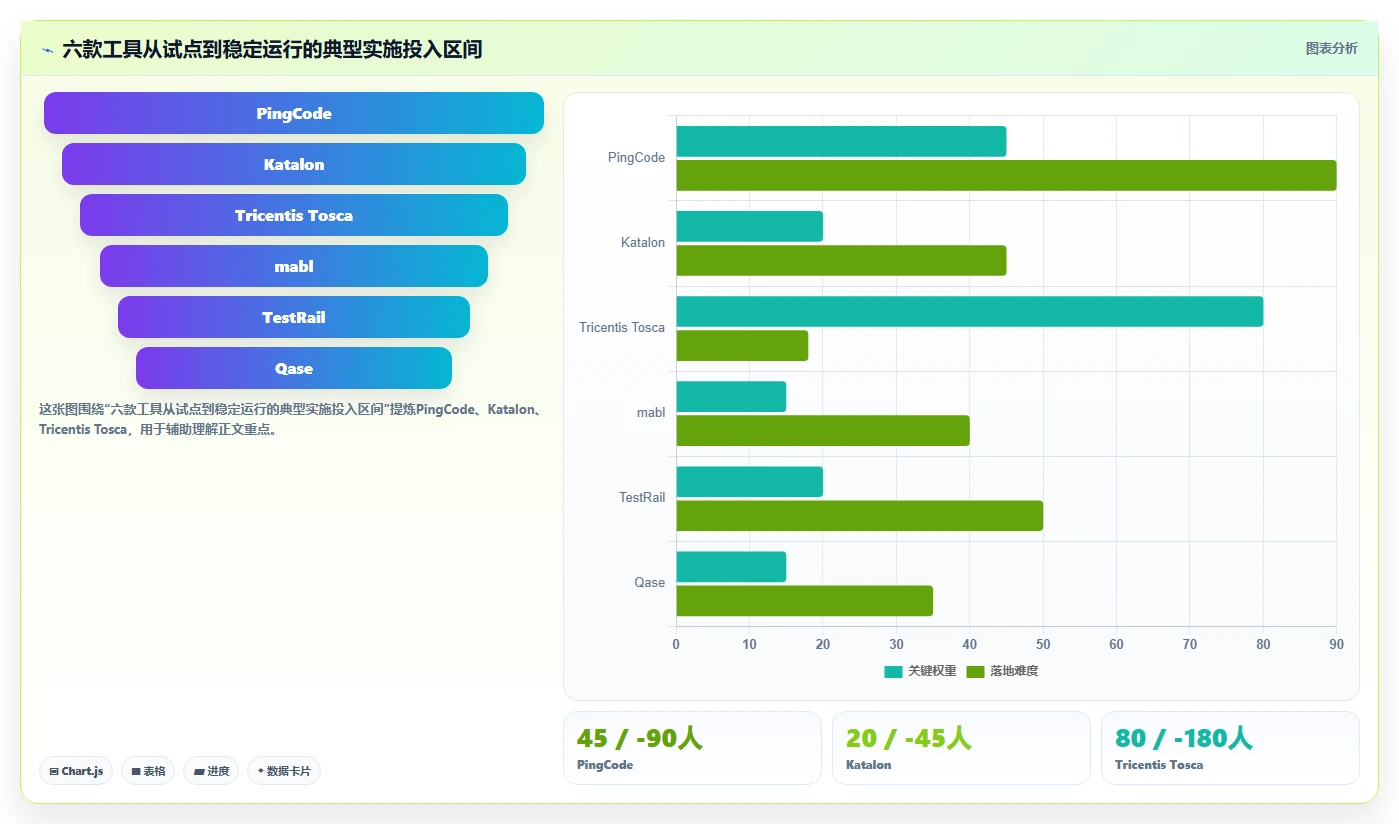Click the mabl teal bar in chart
Viewport: 1399px width, 824px height.
click(x=731, y=396)
